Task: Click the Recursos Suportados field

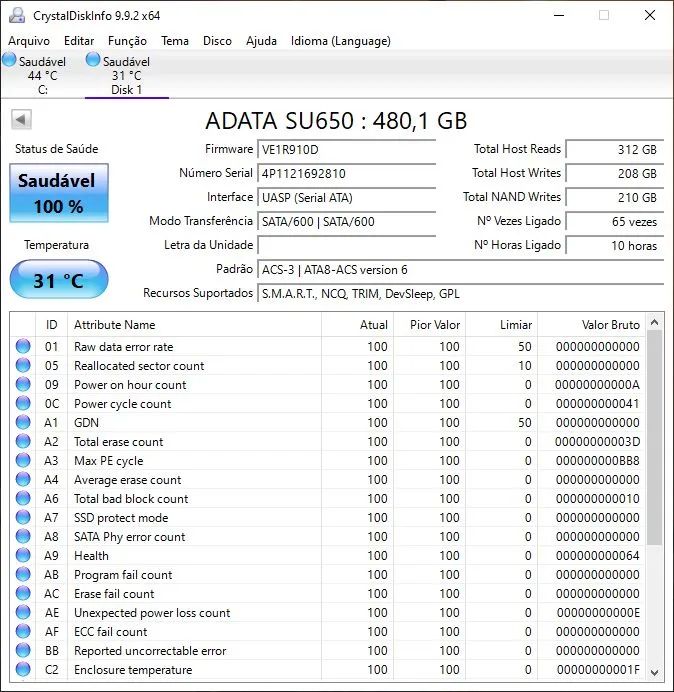Action: pos(460,294)
